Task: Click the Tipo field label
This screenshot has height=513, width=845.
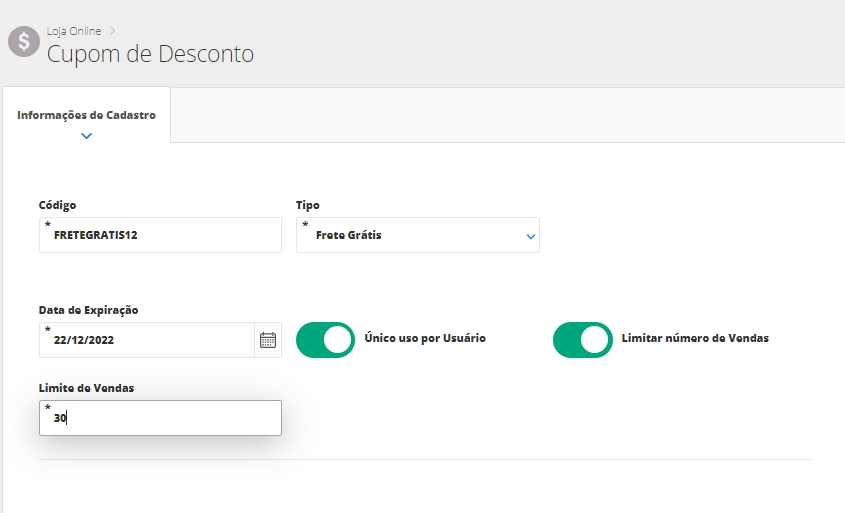Action: tap(307, 205)
